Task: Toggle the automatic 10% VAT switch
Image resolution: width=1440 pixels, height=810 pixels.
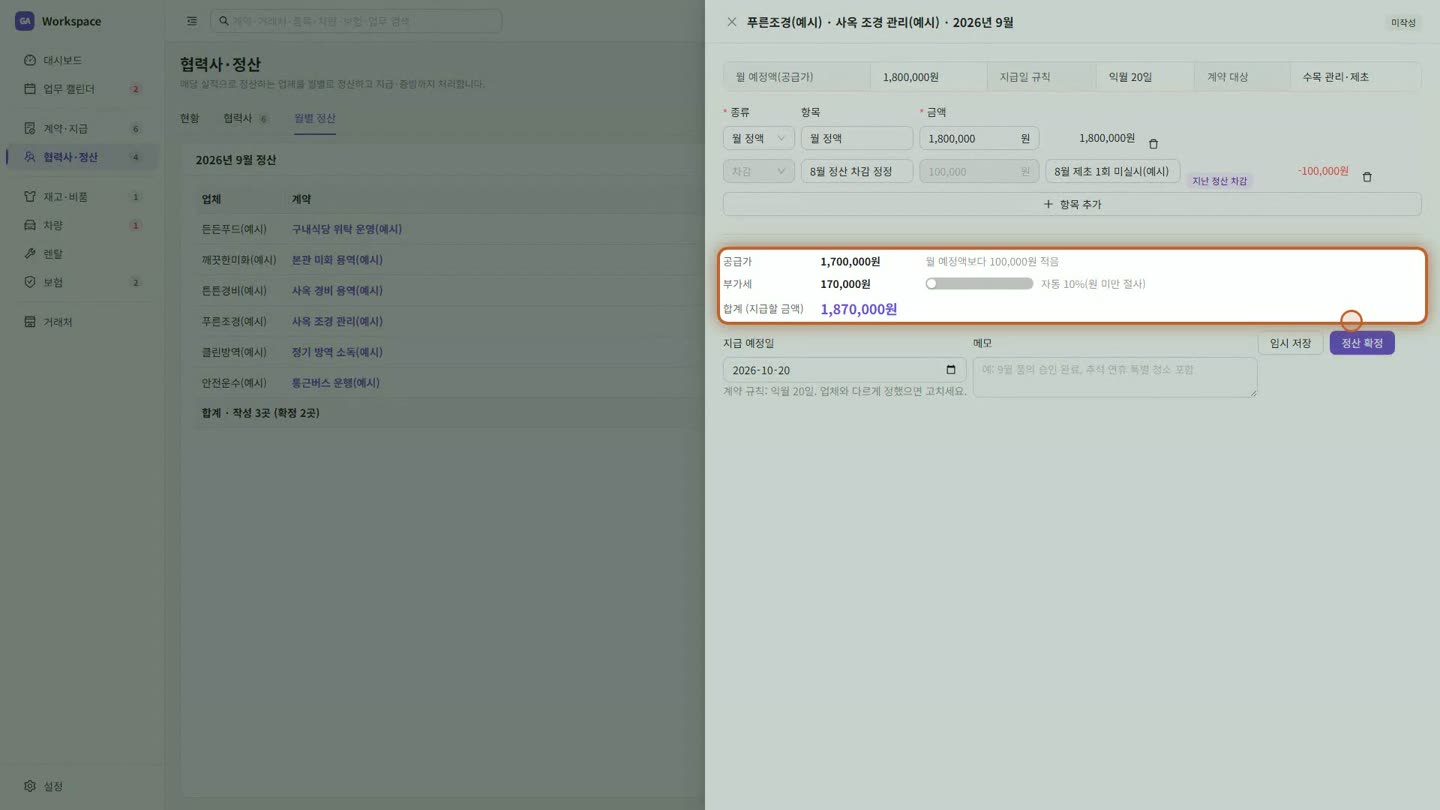Action: click(979, 284)
